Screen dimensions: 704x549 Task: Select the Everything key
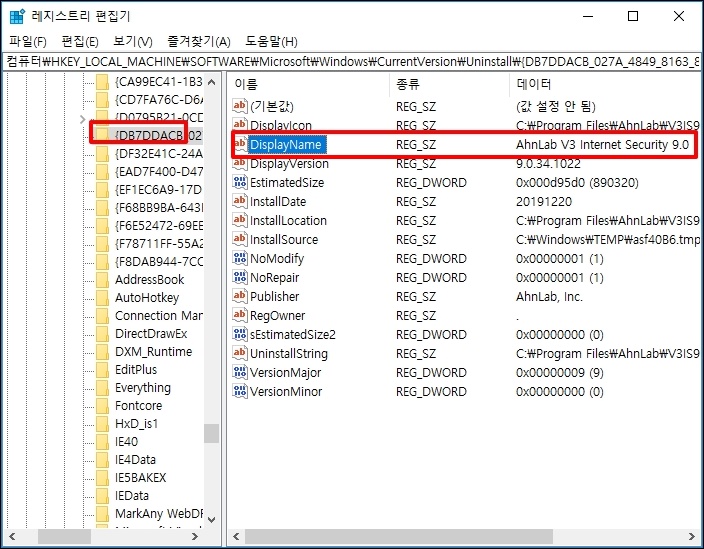point(143,387)
